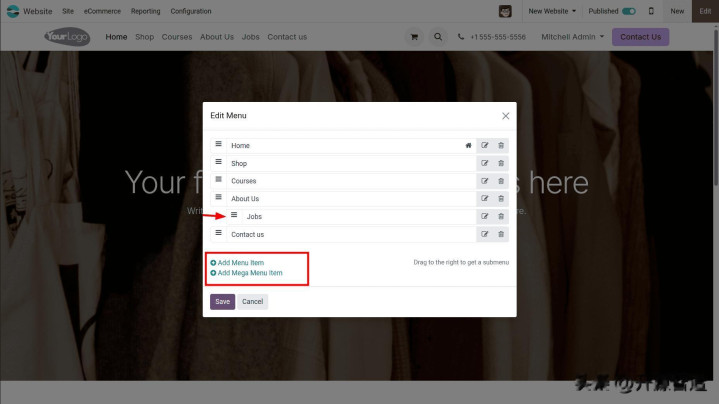Click the Odoo Website app logo icon
This screenshot has width=719, height=404.
pos(13,11)
